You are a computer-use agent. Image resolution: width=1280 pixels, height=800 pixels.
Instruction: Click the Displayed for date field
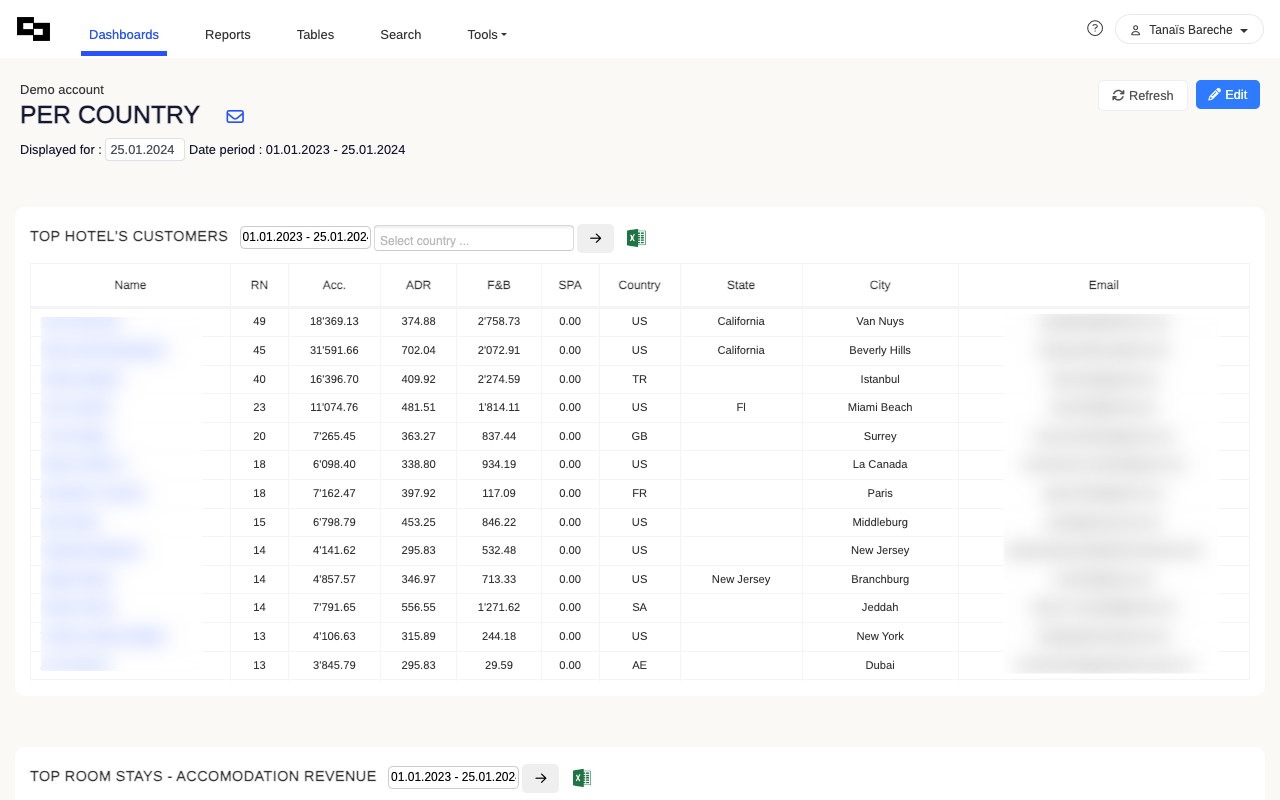click(144, 150)
